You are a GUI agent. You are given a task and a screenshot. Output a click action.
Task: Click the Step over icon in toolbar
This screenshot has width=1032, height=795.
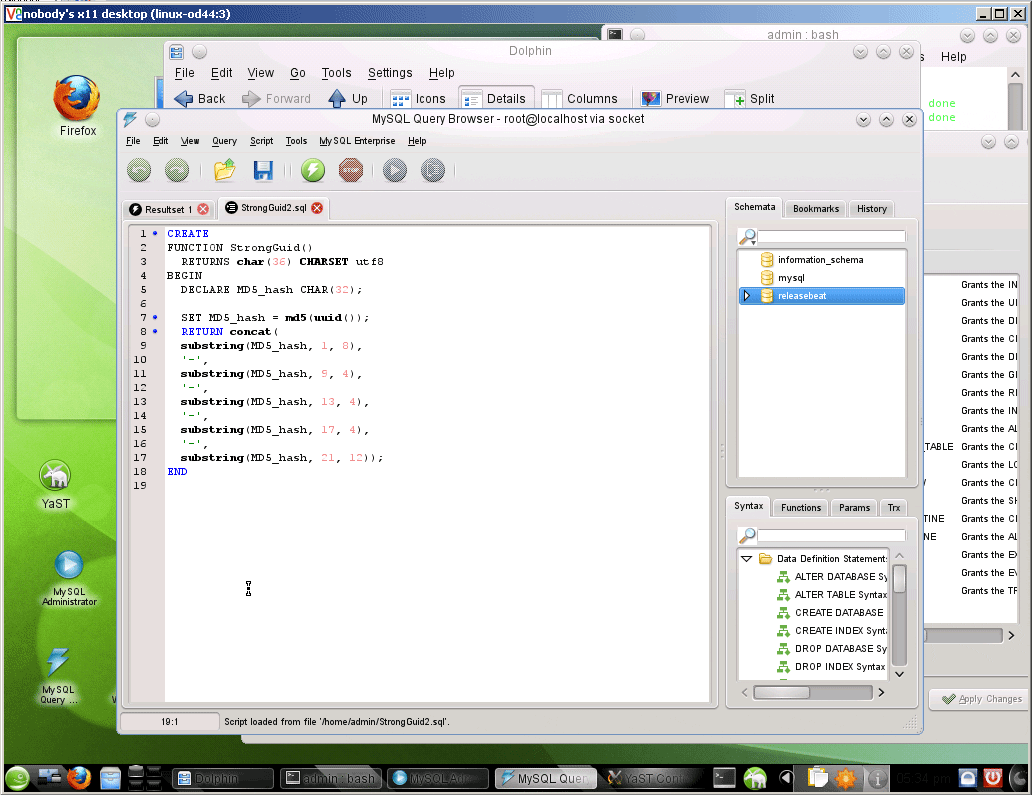click(432, 170)
